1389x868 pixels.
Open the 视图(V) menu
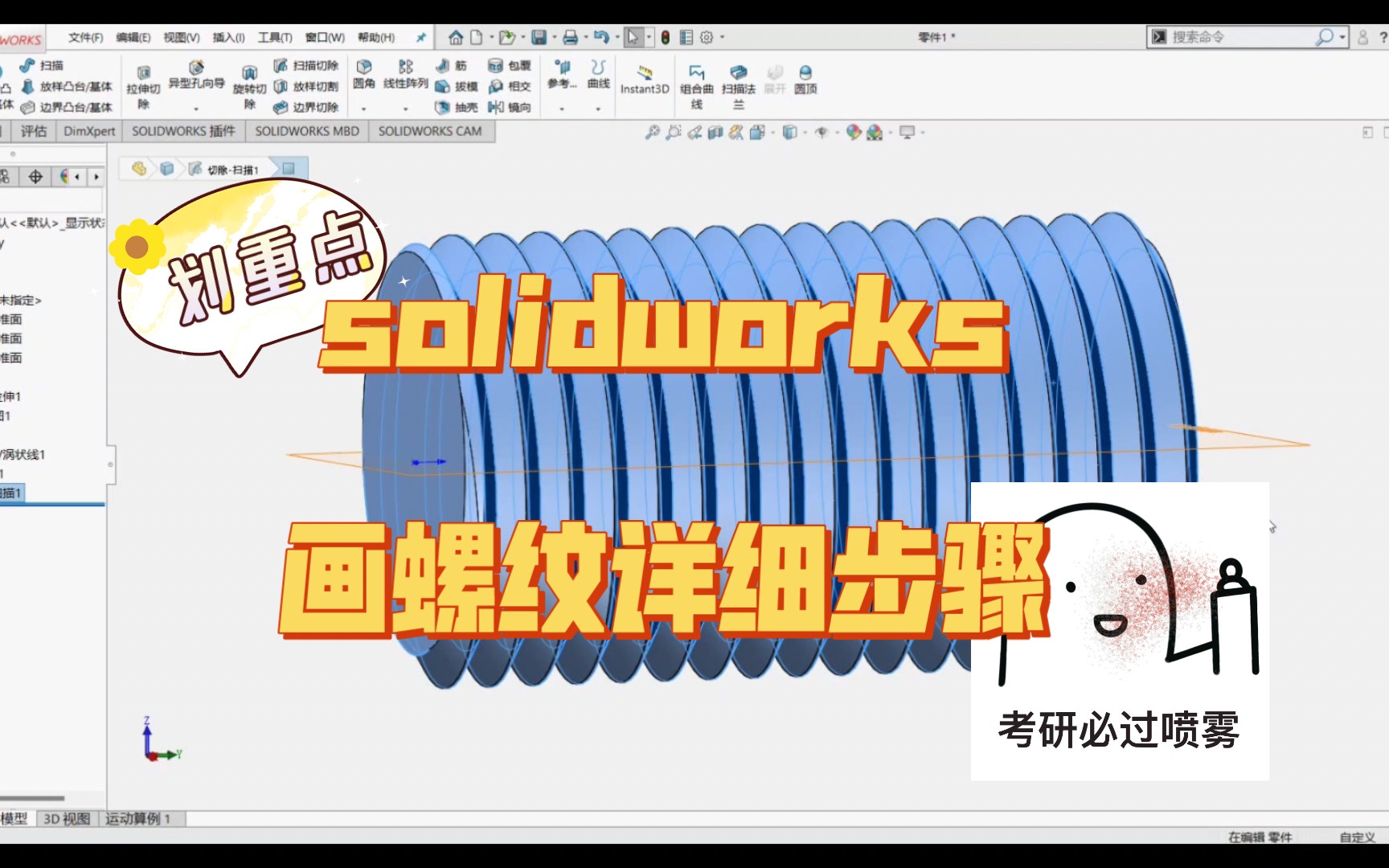[181, 37]
